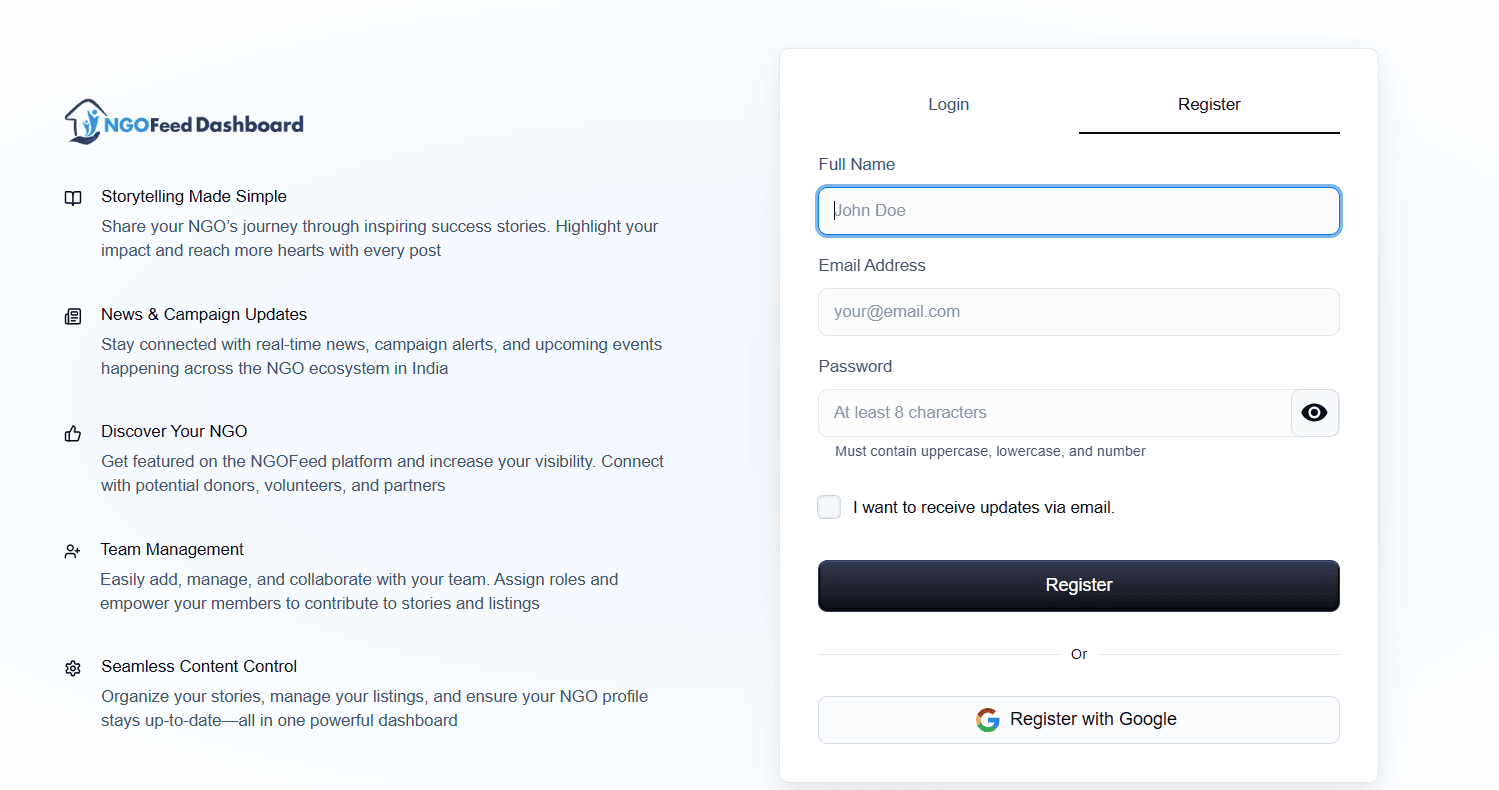Image resolution: width=1499 pixels, height=790 pixels.
Task: Click the Register button
Action: click(x=1078, y=585)
